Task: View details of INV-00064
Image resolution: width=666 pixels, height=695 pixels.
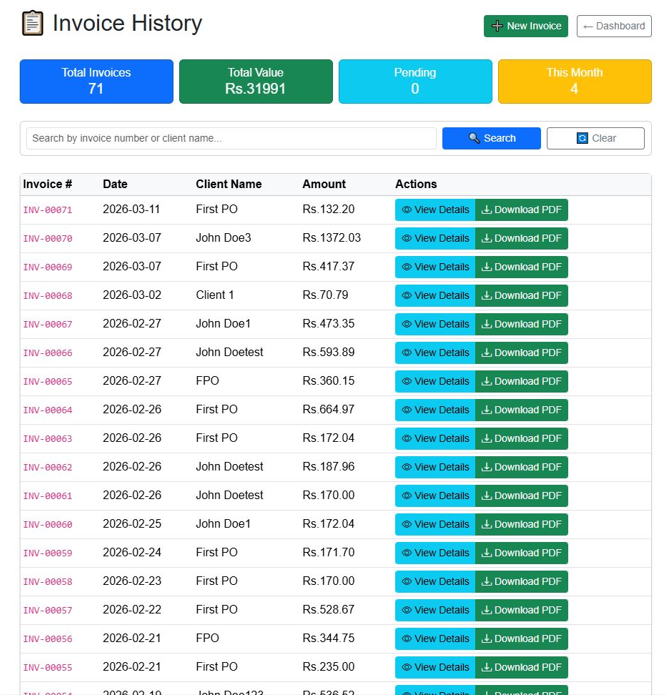Action: 435,410
